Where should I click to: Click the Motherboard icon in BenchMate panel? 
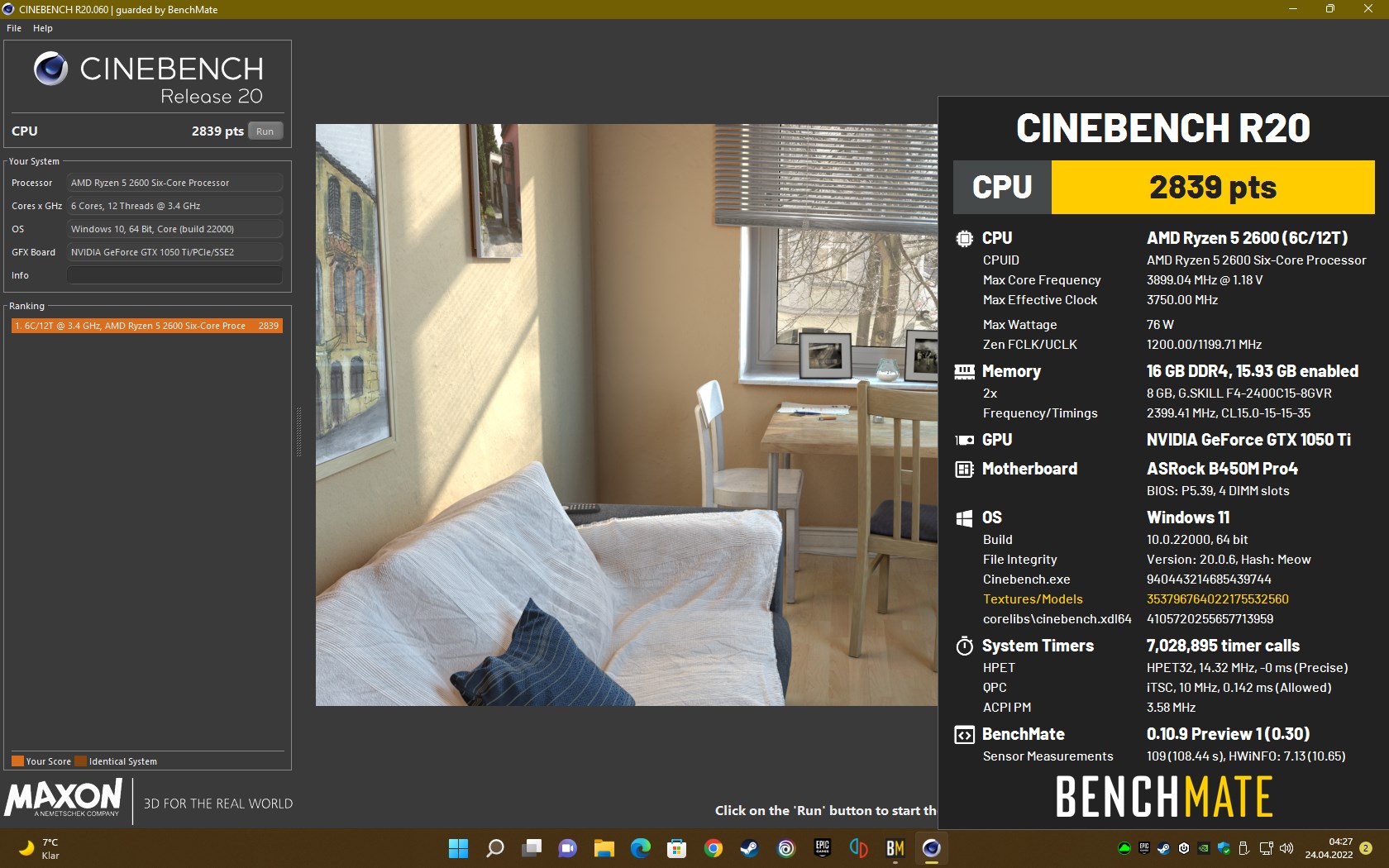tap(964, 470)
